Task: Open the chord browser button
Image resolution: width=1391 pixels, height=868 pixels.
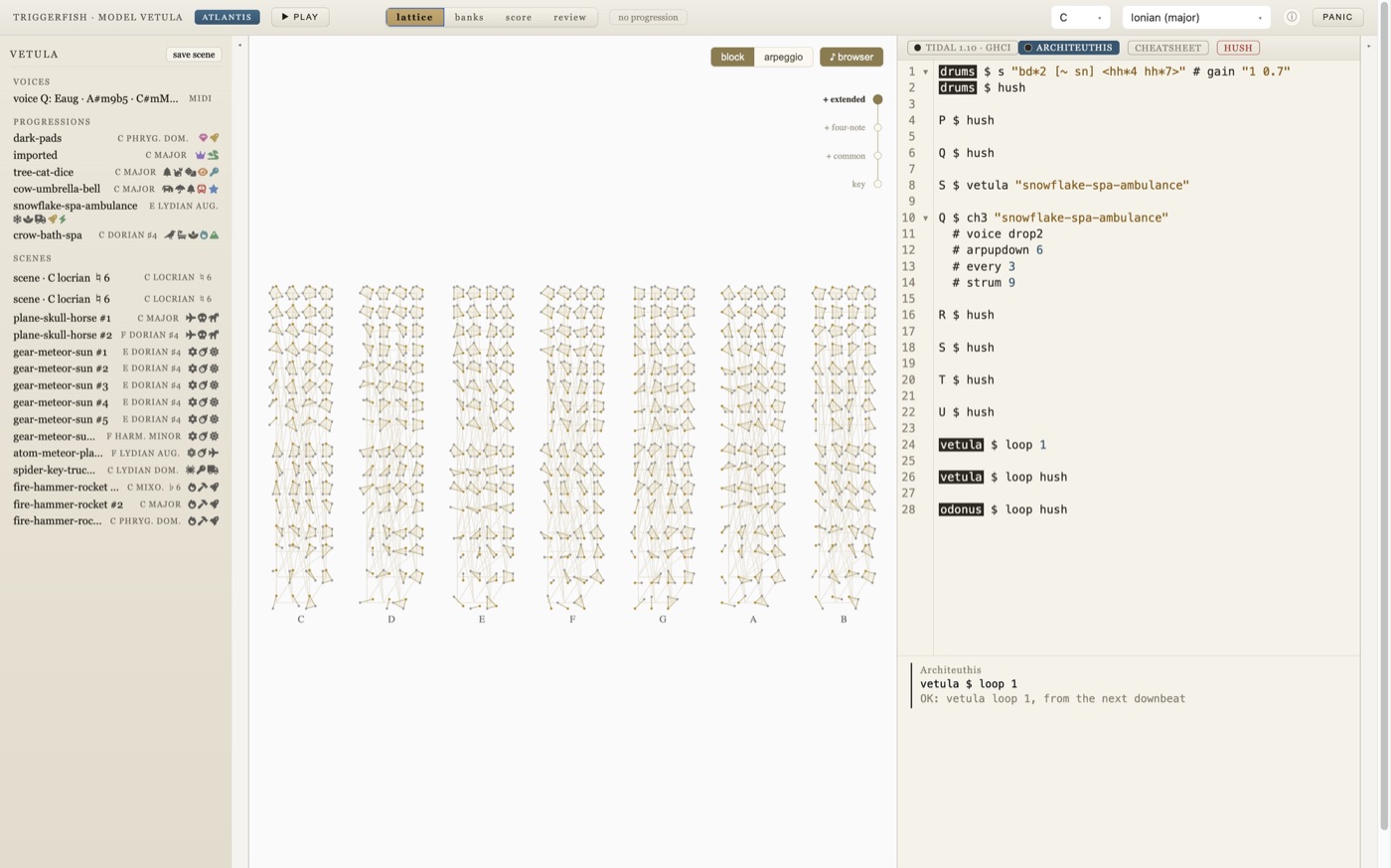Action: coord(851,57)
